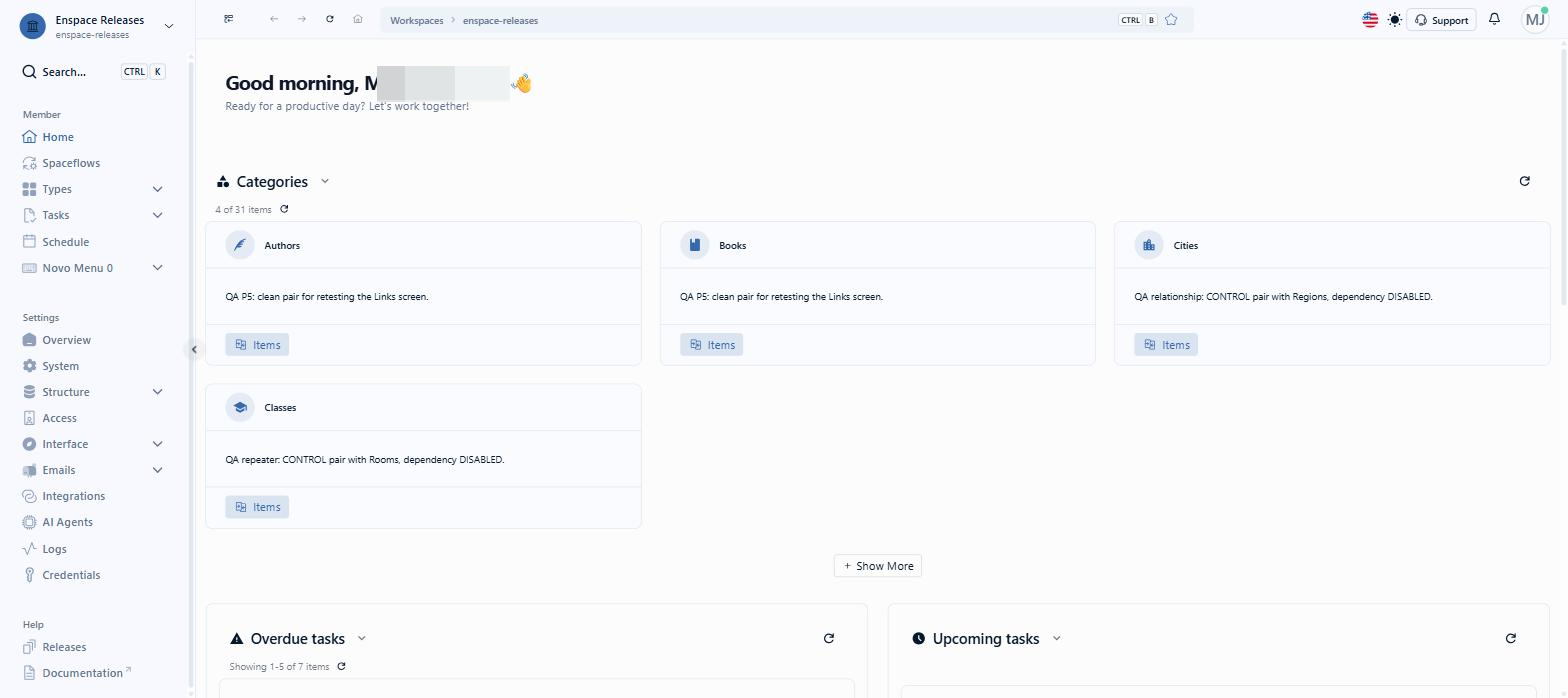Click the Books card icon

click(x=695, y=245)
